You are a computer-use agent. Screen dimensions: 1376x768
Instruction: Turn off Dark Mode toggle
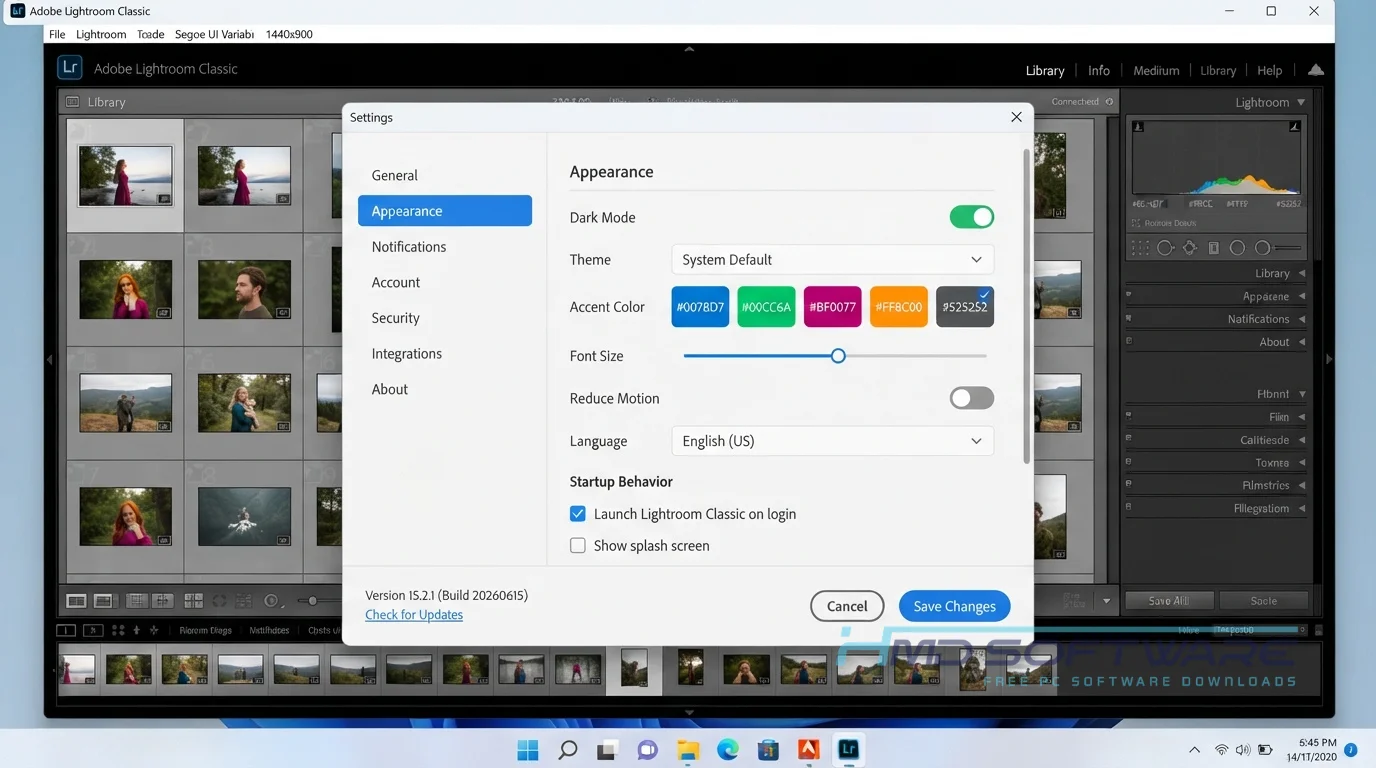click(972, 217)
